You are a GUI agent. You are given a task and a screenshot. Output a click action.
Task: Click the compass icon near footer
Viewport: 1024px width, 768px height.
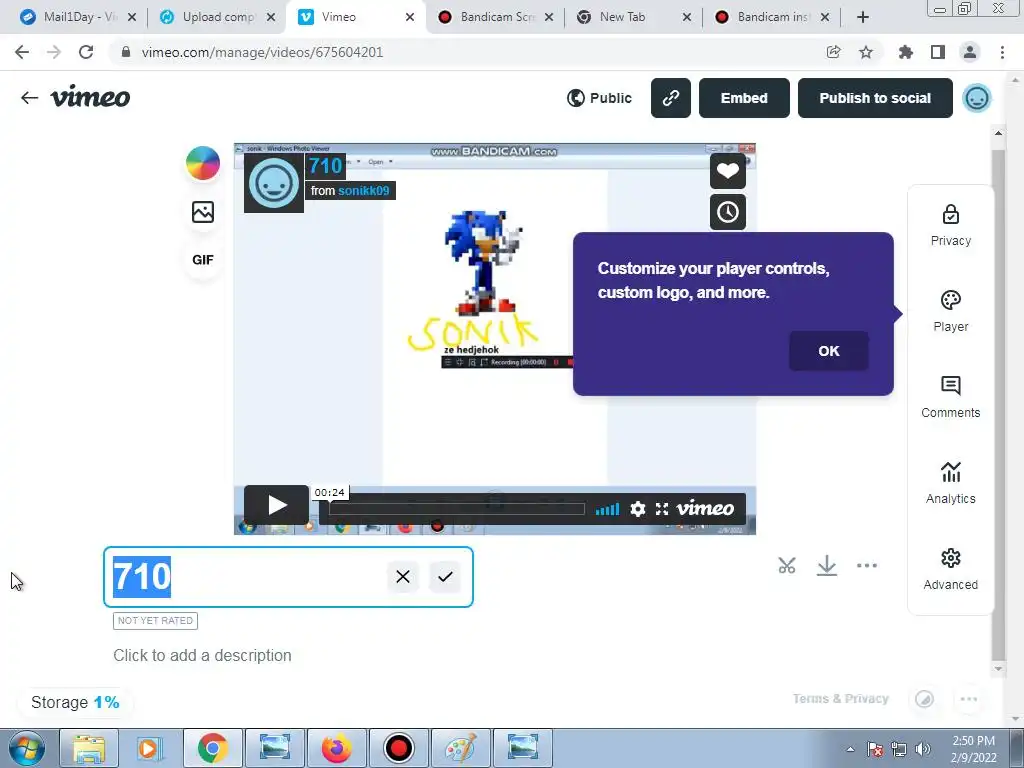click(x=924, y=699)
